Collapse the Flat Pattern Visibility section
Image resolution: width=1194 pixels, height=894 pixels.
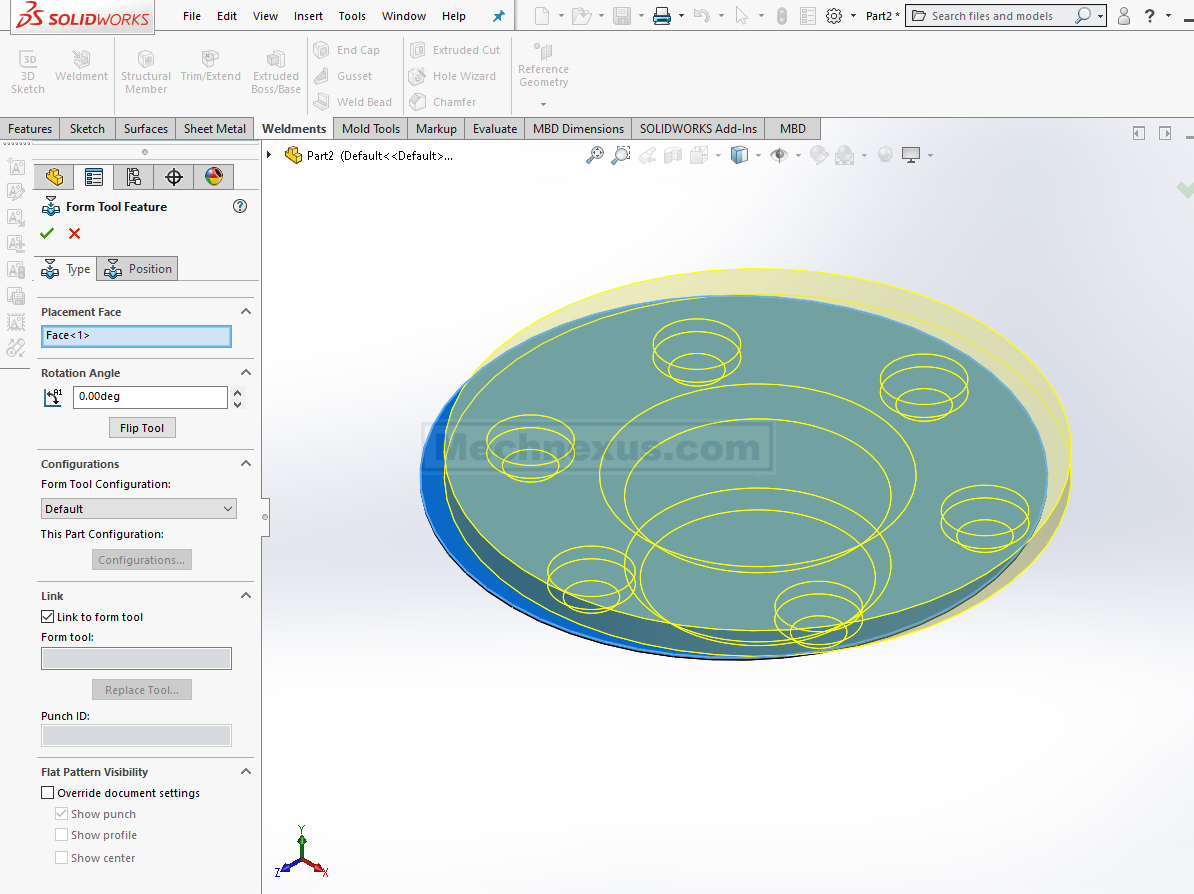[x=246, y=772]
